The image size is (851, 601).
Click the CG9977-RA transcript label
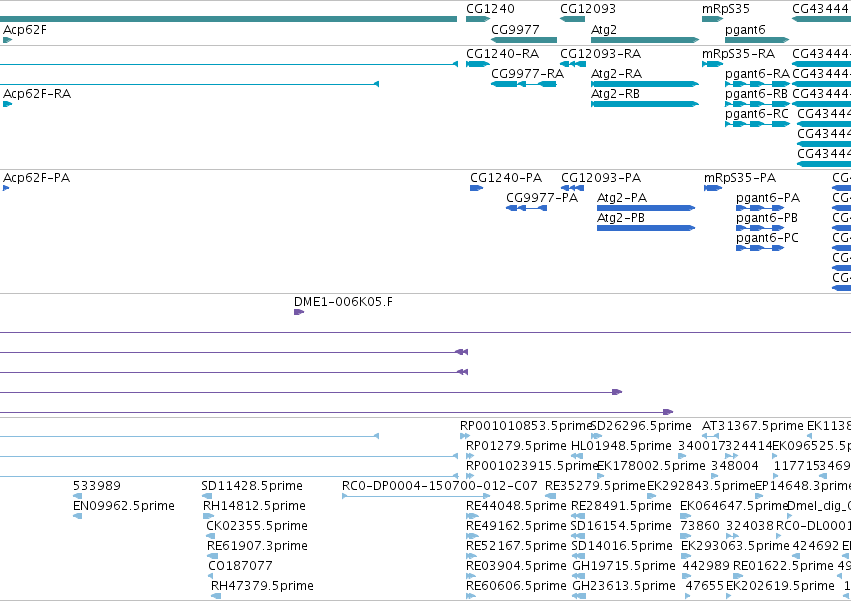(x=528, y=73)
